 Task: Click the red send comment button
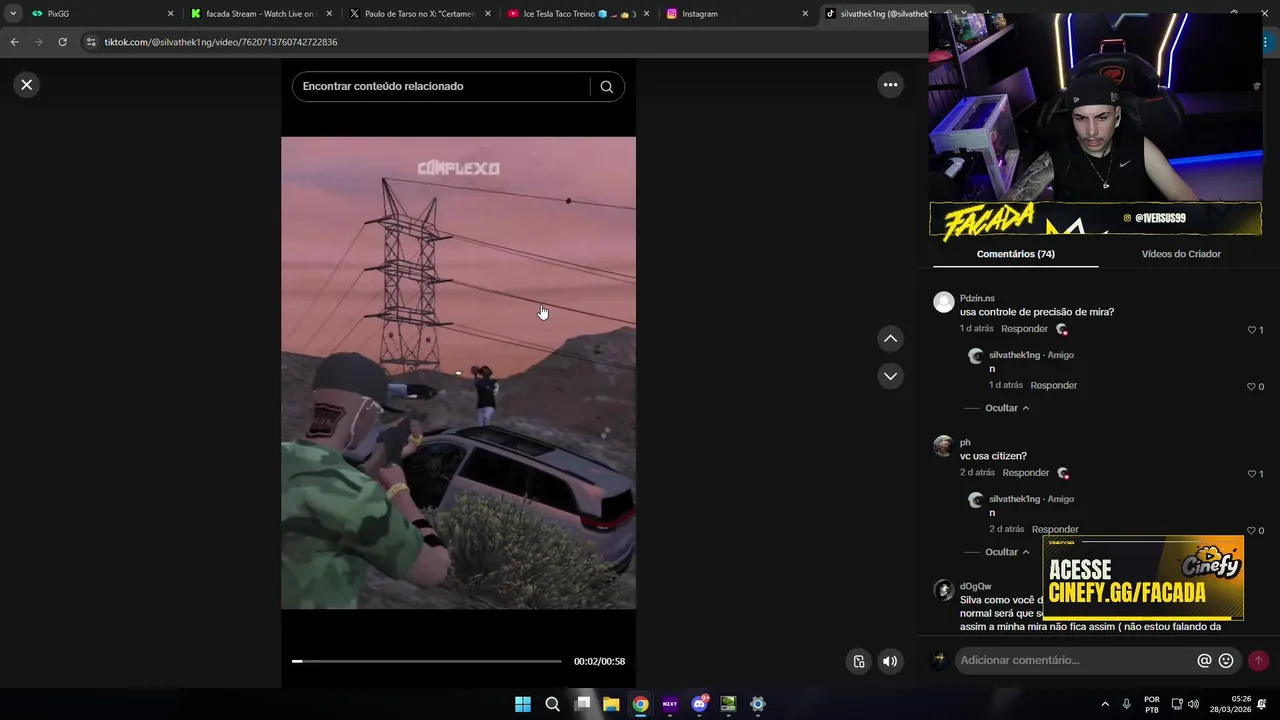pos(1258,661)
